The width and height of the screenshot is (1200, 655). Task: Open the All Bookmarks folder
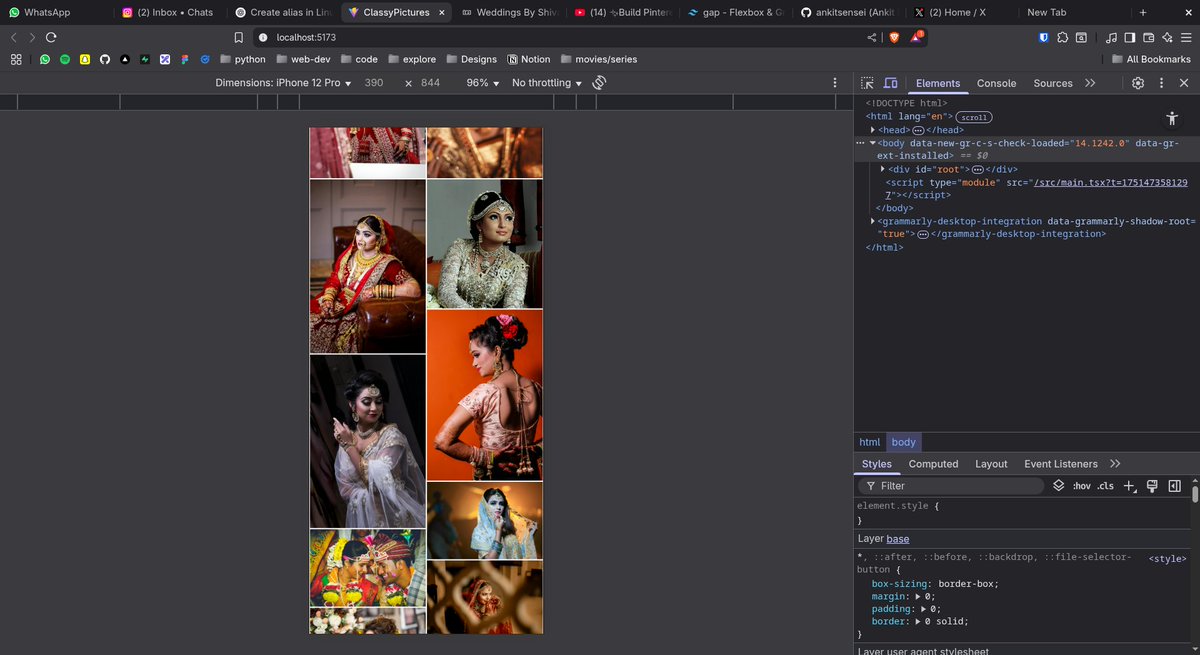(x=1151, y=59)
